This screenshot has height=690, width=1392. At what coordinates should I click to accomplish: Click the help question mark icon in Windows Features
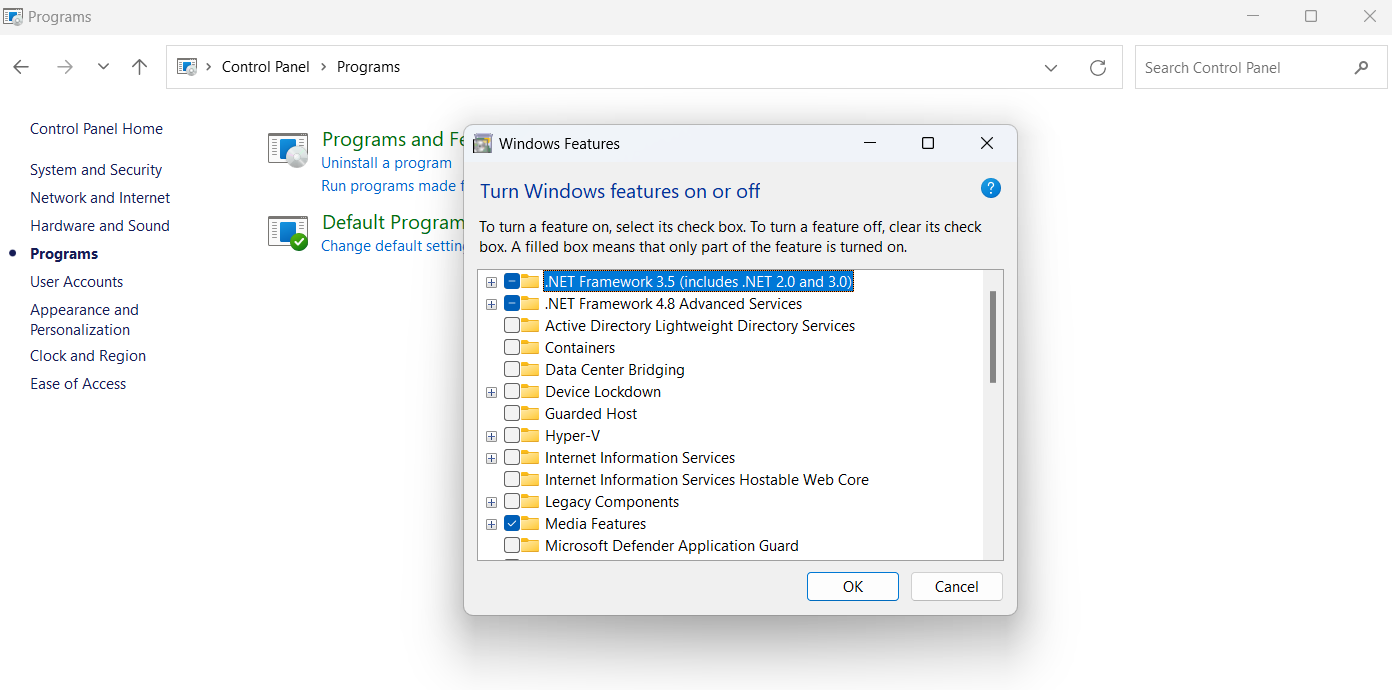click(x=991, y=188)
